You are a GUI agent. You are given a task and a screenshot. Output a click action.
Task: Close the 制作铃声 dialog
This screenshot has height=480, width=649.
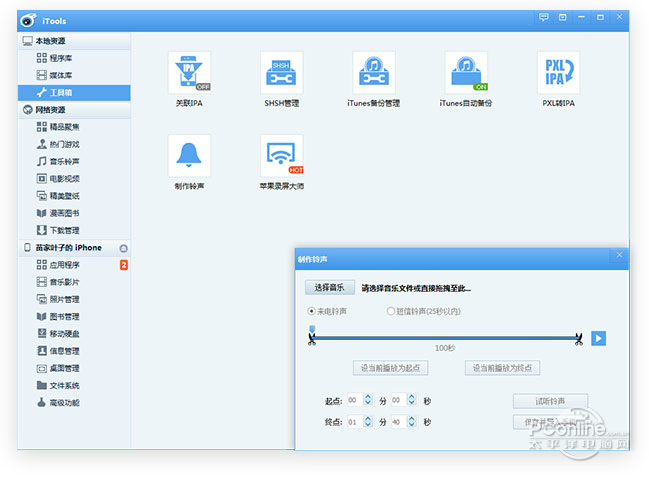(619, 255)
